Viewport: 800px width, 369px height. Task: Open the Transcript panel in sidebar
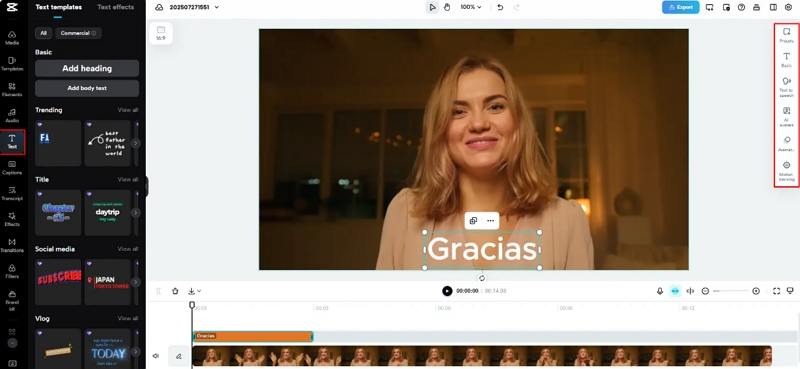(12, 194)
